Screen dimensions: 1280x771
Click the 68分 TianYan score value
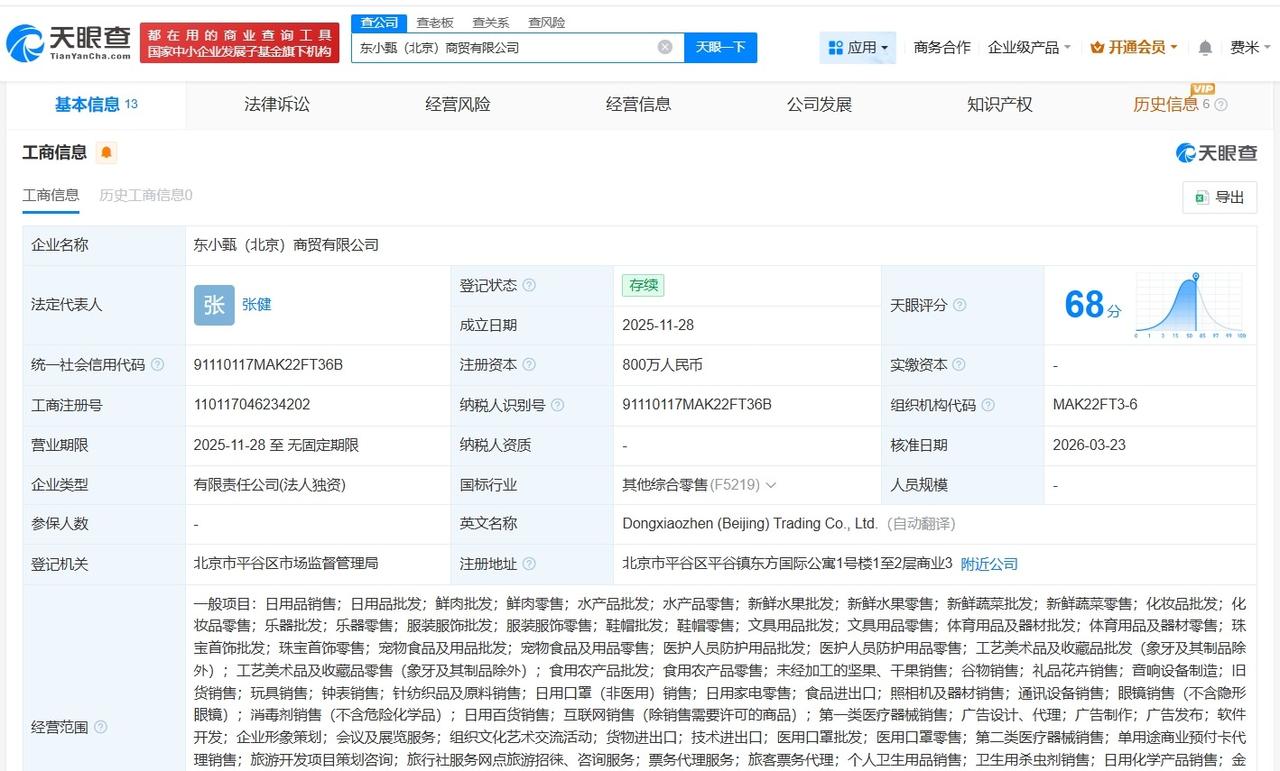[1093, 305]
